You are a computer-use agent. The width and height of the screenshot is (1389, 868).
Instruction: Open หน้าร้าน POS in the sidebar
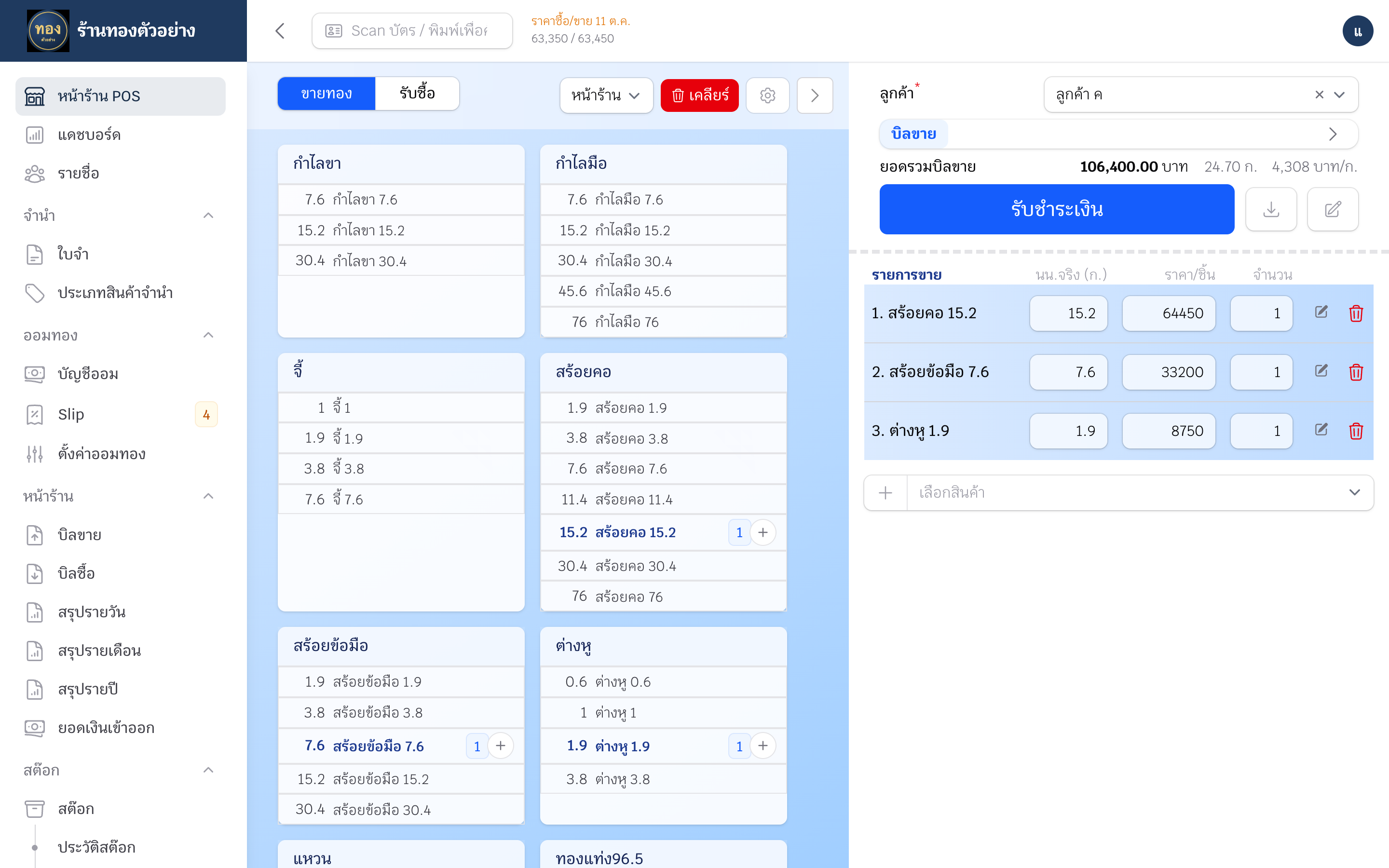click(121, 96)
